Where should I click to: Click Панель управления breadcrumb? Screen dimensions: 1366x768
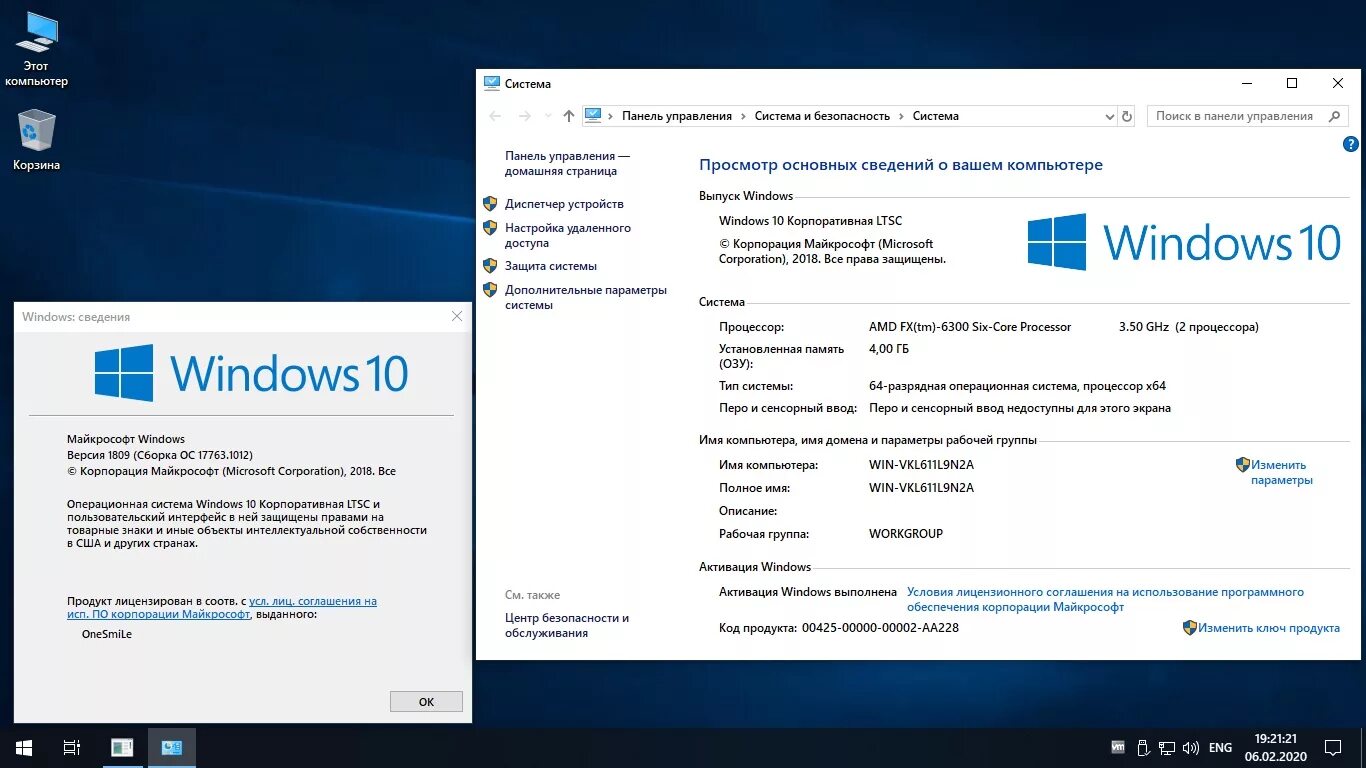(x=677, y=116)
